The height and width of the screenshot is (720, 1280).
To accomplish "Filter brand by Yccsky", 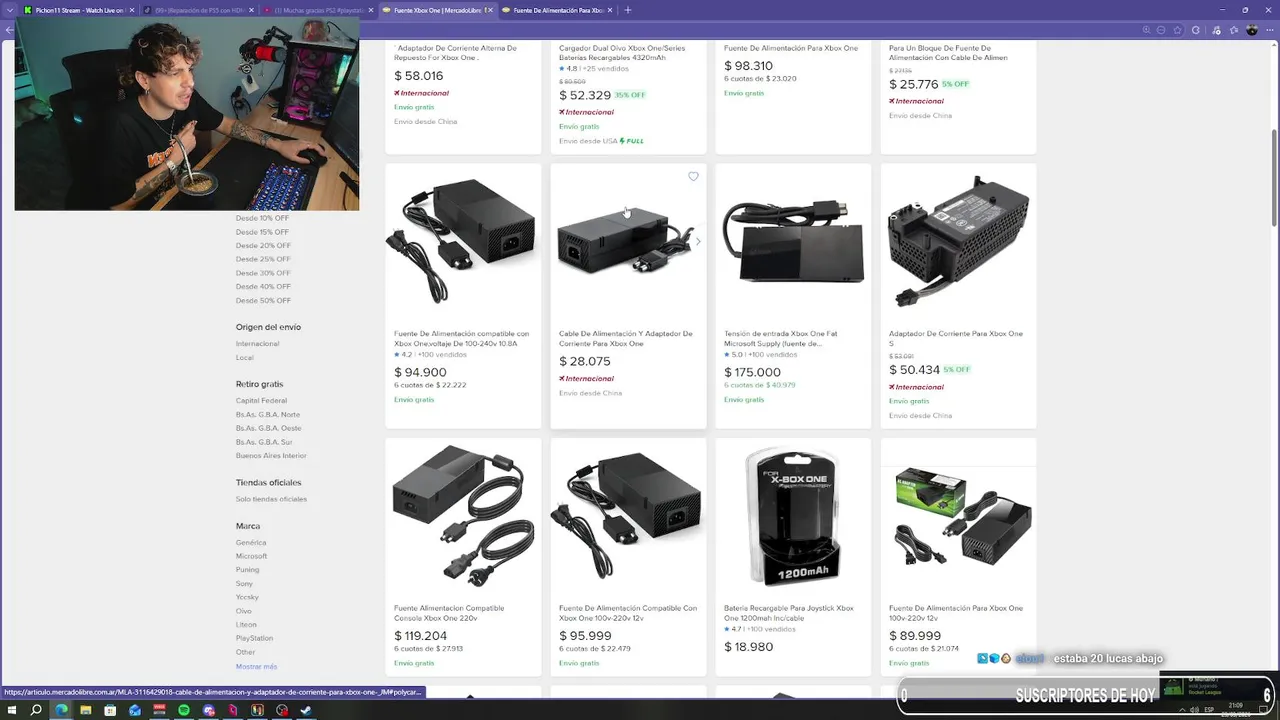I will click(x=247, y=597).
